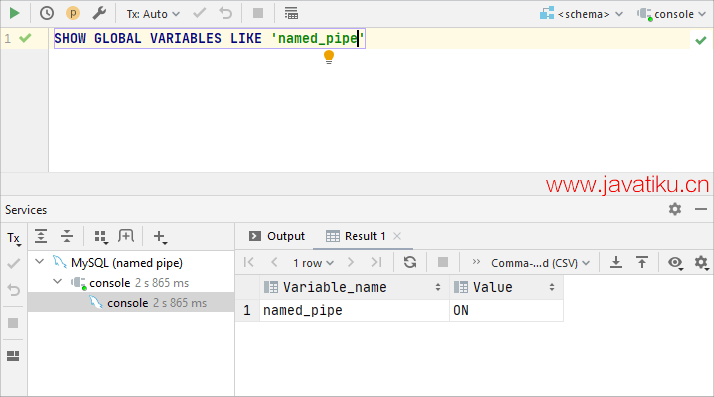Hide the Services panel with minus icon
This screenshot has width=714, height=397.
(x=701, y=209)
